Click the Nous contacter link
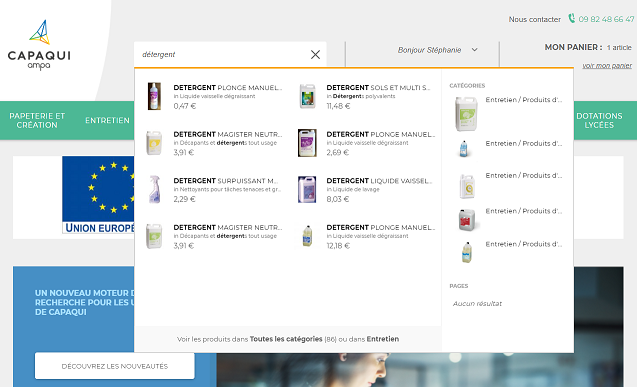This screenshot has height=387, width=637. click(x=534, y=19)
